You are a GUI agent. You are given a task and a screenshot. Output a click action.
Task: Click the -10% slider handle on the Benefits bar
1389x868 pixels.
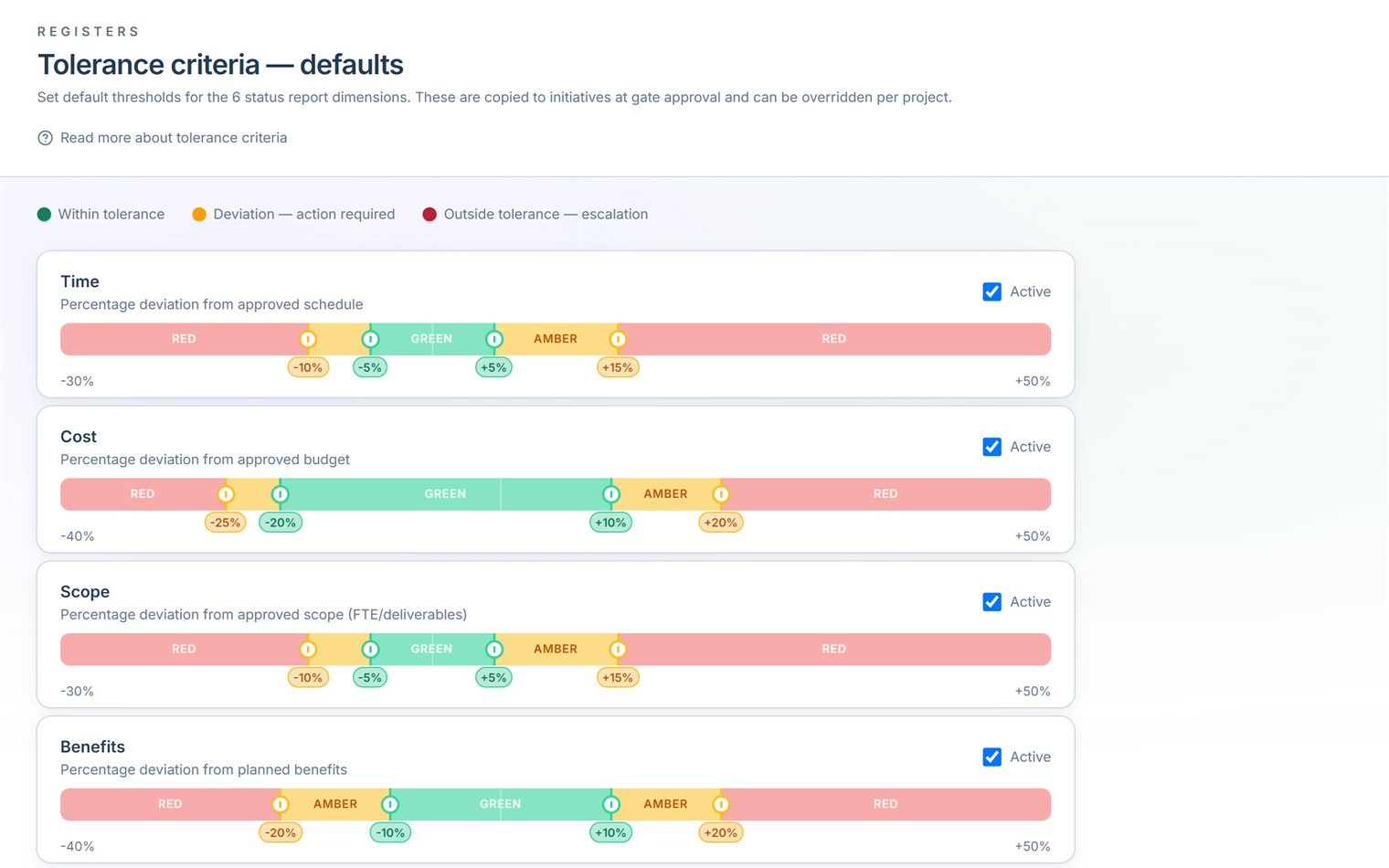pos(390,805)
